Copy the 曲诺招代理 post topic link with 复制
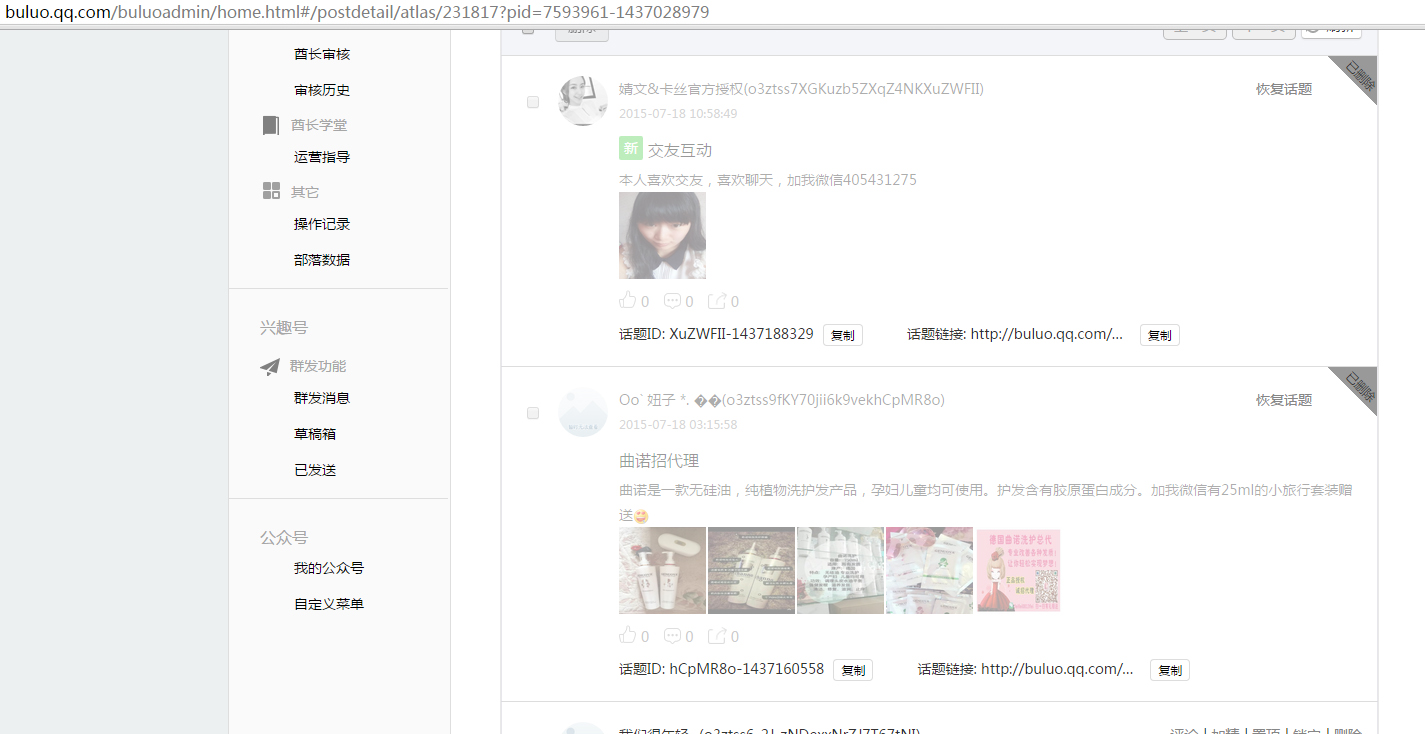Image resolution: width=1425 pixels, height=734 pixels. pos(1170,670)
